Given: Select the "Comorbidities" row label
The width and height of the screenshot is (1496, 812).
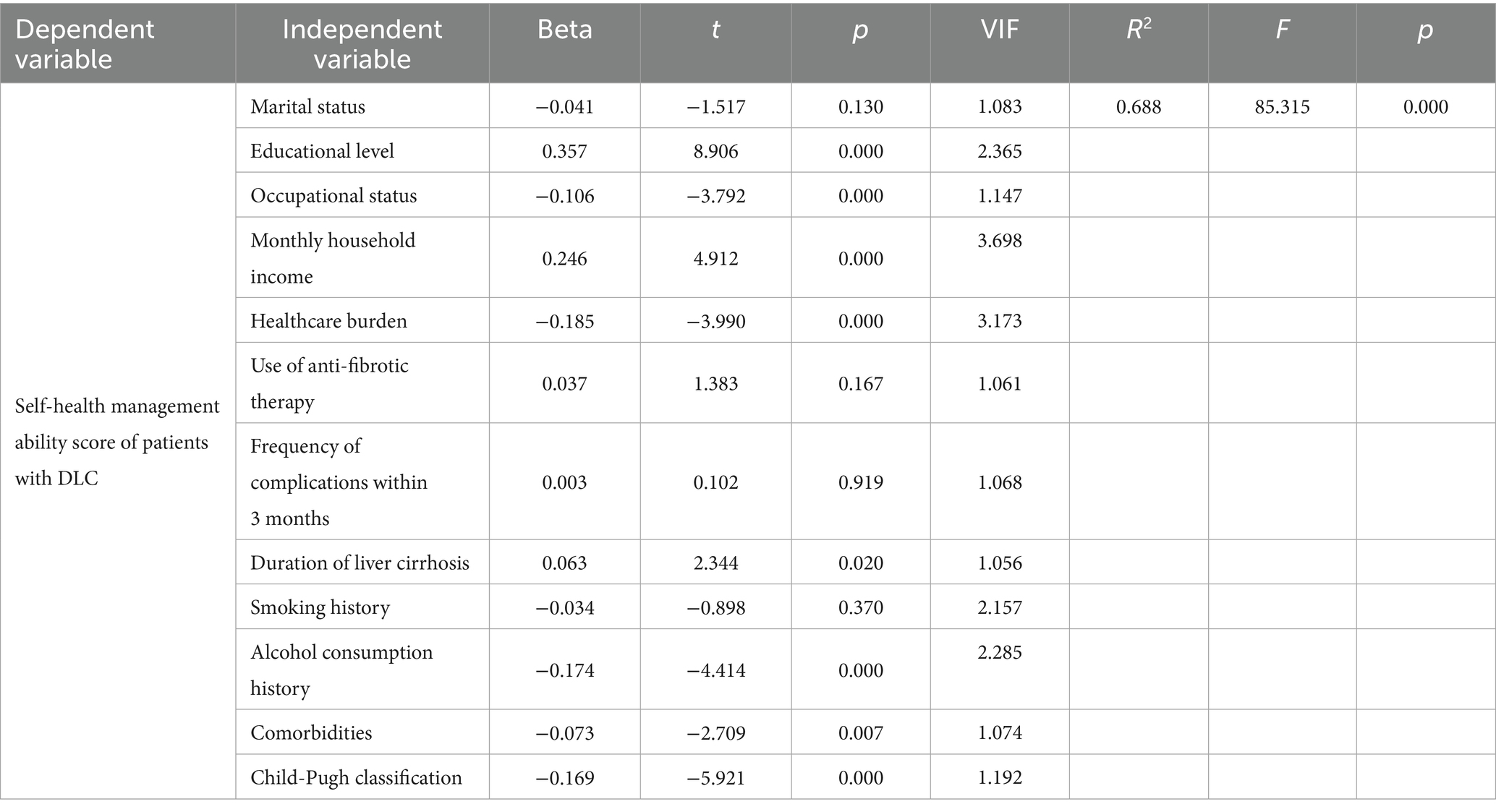Looking at the screenshot, I should click(311, 733).
